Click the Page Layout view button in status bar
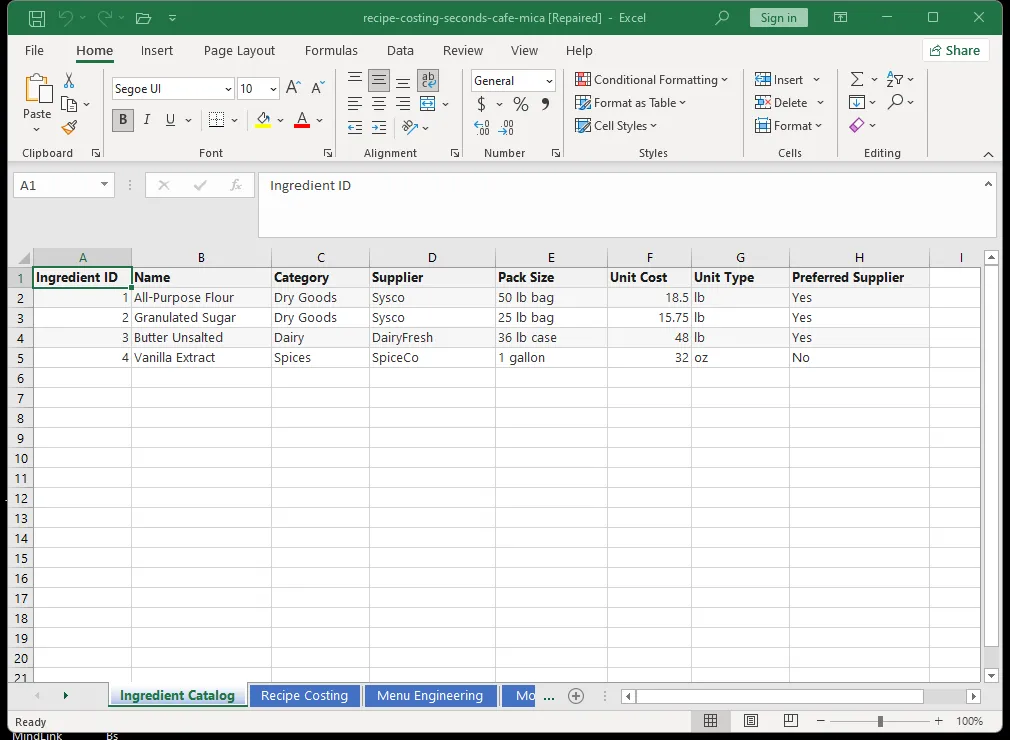Screen dimensions: 1010x740 pos(750,721)
